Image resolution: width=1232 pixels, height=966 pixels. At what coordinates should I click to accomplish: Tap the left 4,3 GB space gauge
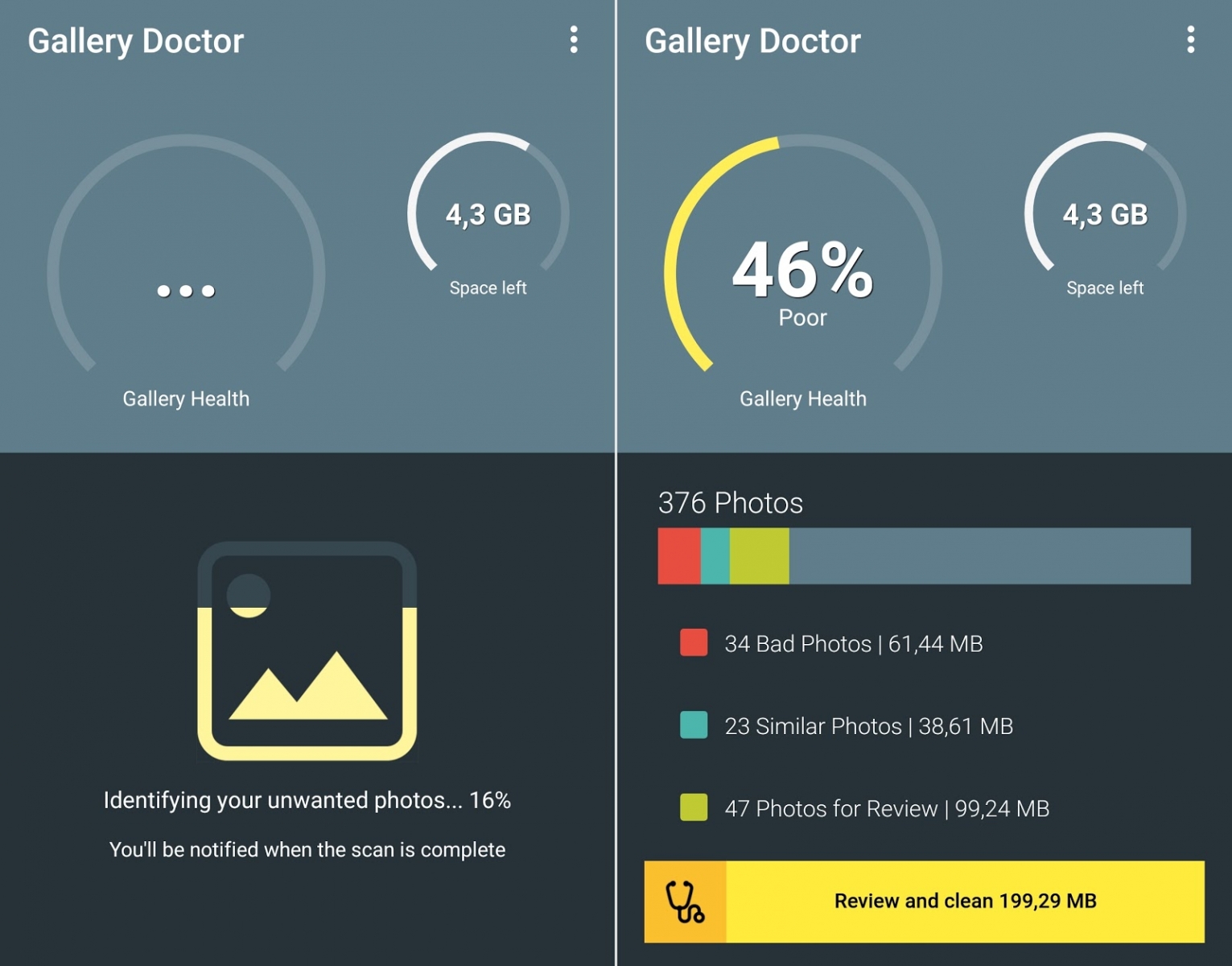488,215
